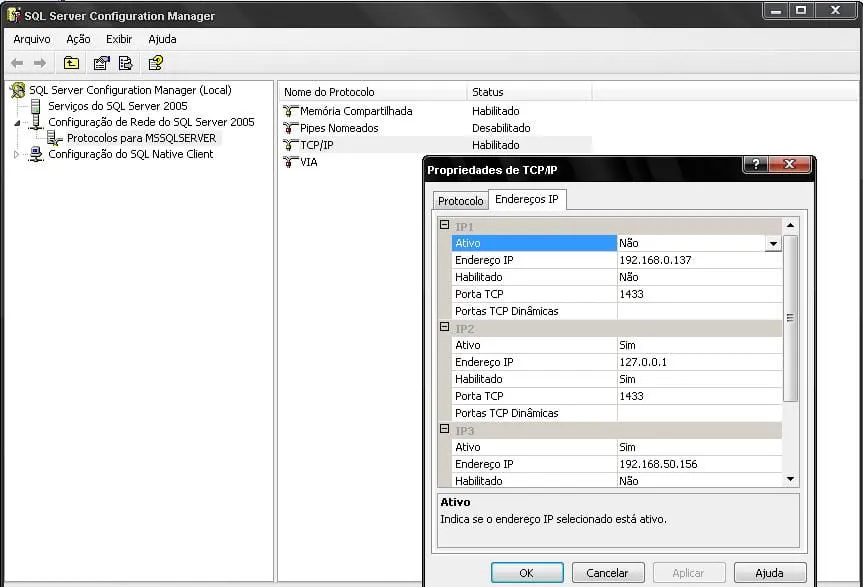Click the IP2 Ativo value Sim
Image resolution: width=863 pixels, height=587 pixels.
(700, 345)
